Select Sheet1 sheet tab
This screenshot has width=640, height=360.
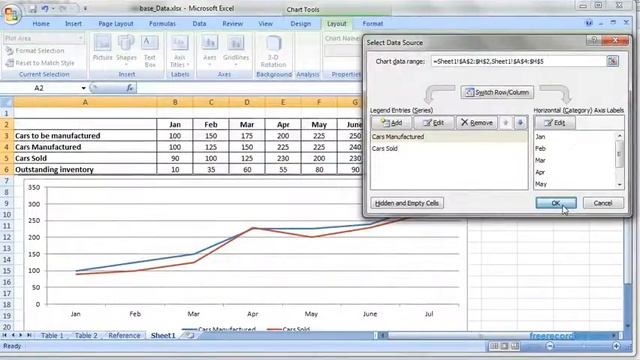coord(163,336)
